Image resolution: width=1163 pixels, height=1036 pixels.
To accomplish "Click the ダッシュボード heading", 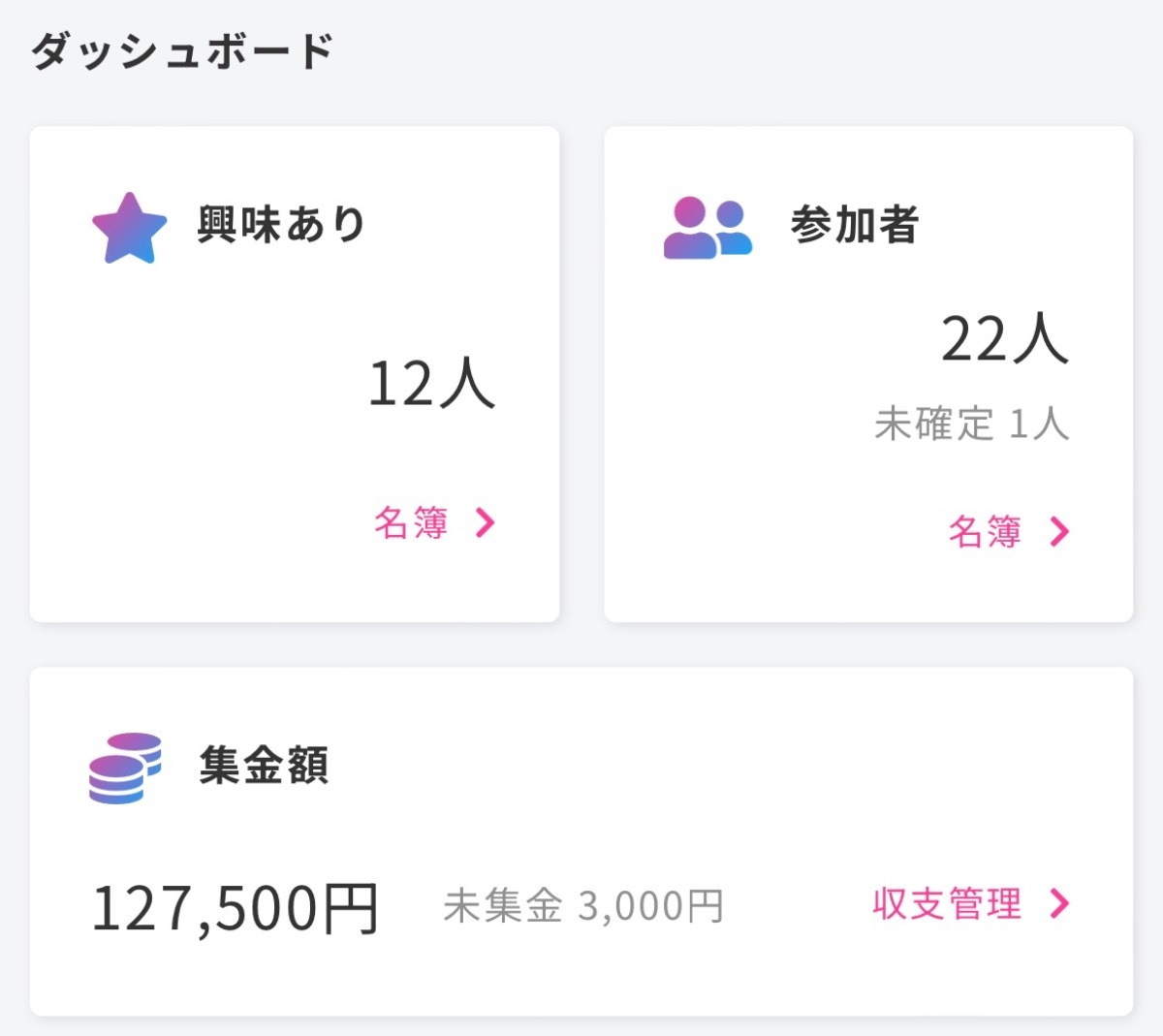I will (182, 51).
